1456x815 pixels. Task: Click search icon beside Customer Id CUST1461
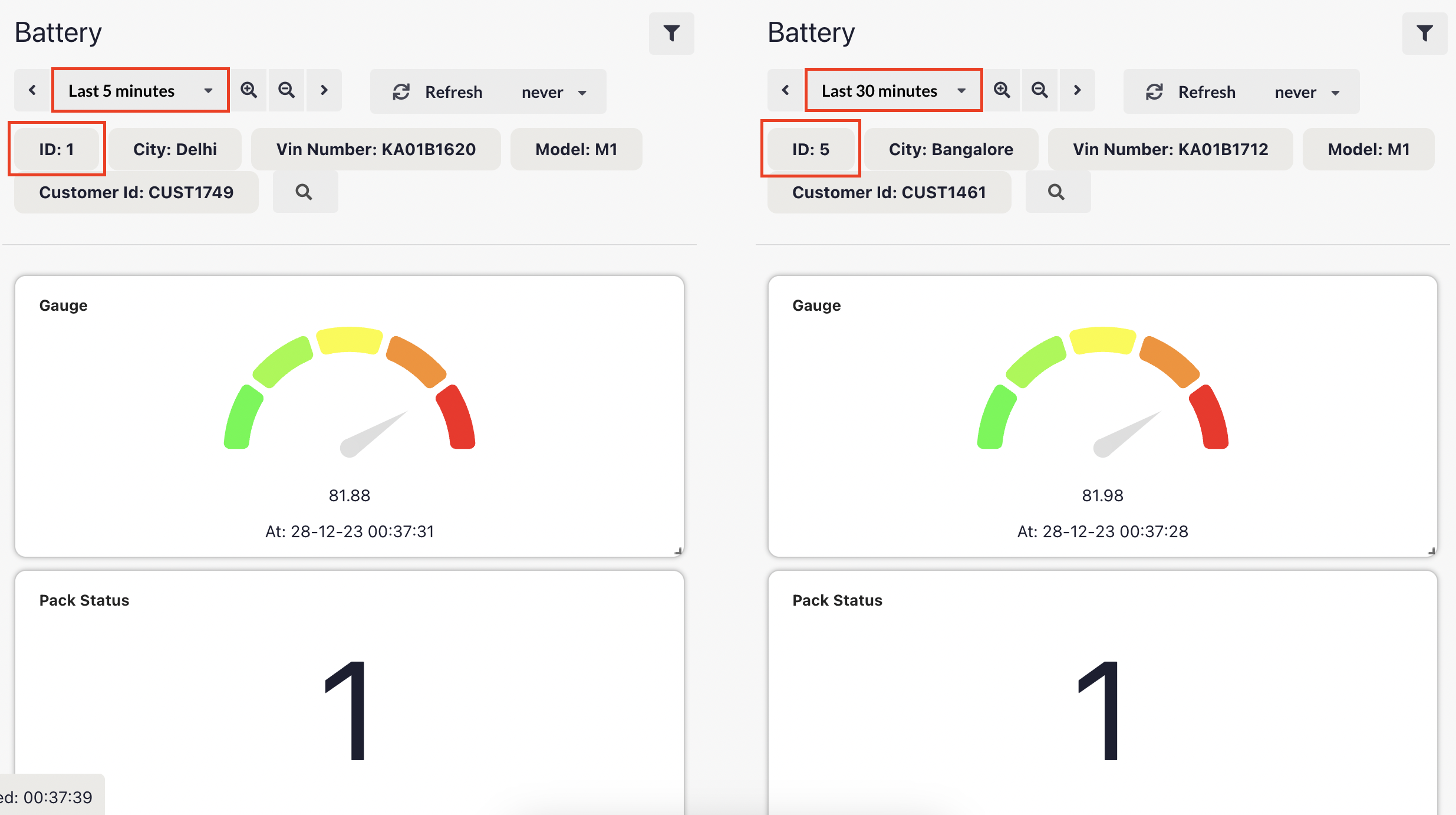[x=1057, y=192]
